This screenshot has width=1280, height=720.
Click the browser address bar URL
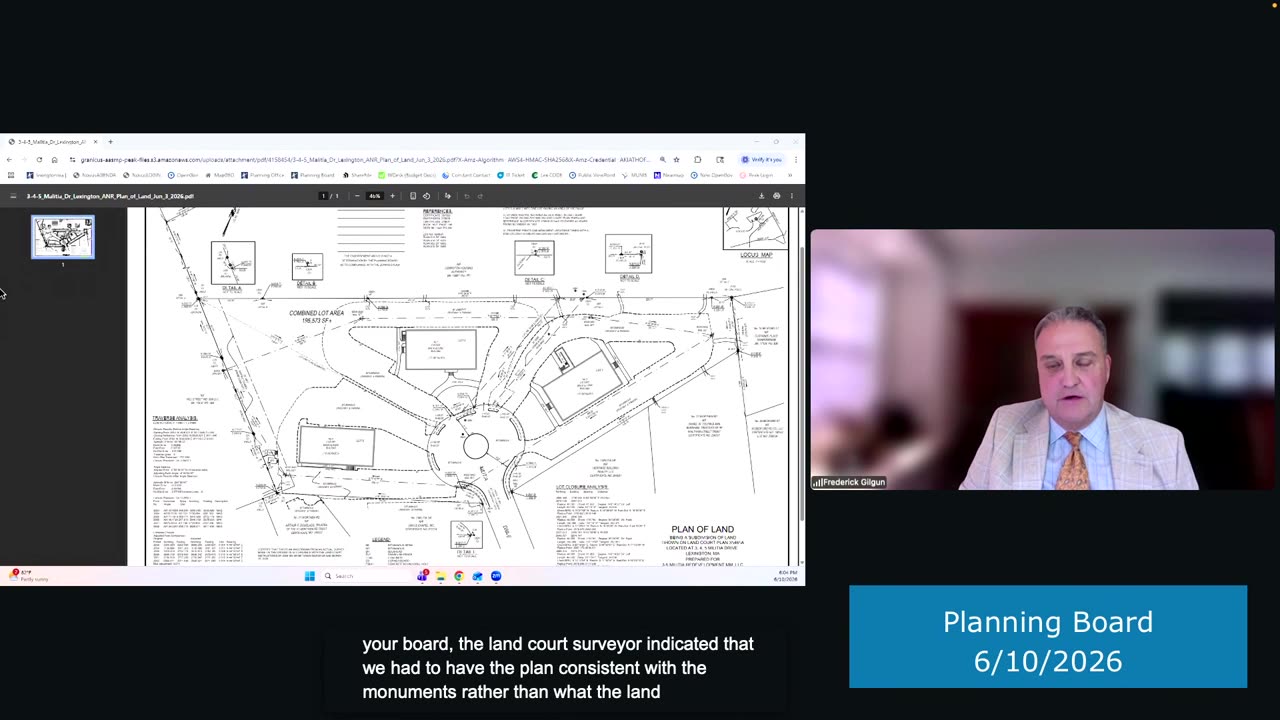[x=365, y=160]
